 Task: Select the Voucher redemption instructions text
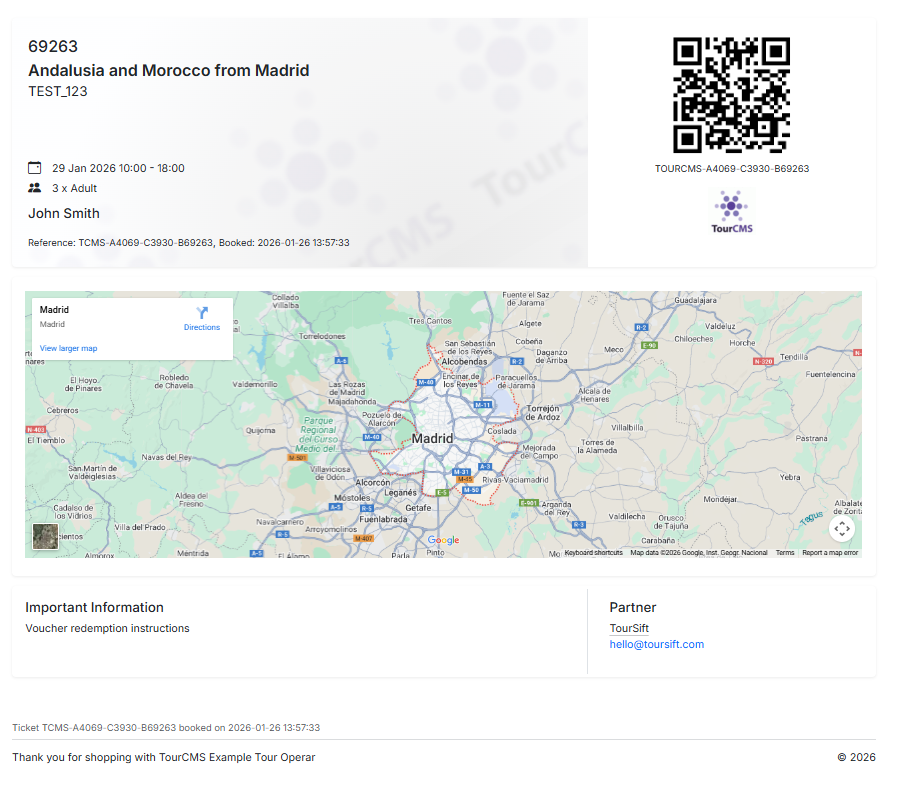pyautogui.click(x=107, y=628)
